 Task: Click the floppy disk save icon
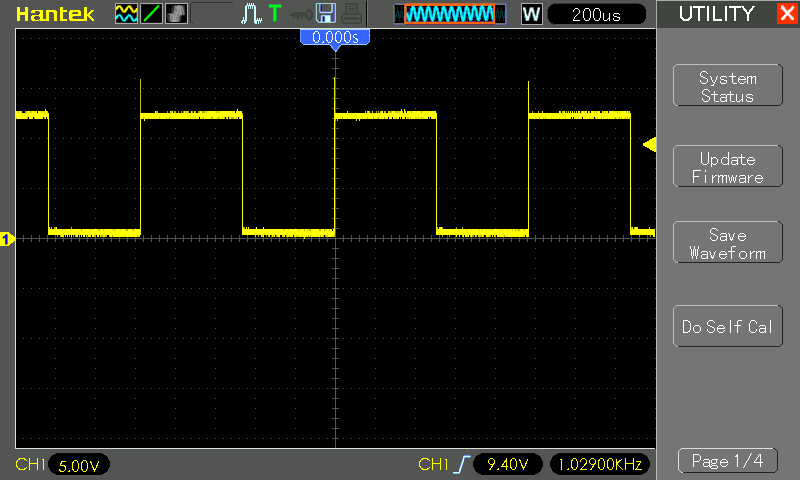pos(325,14)
